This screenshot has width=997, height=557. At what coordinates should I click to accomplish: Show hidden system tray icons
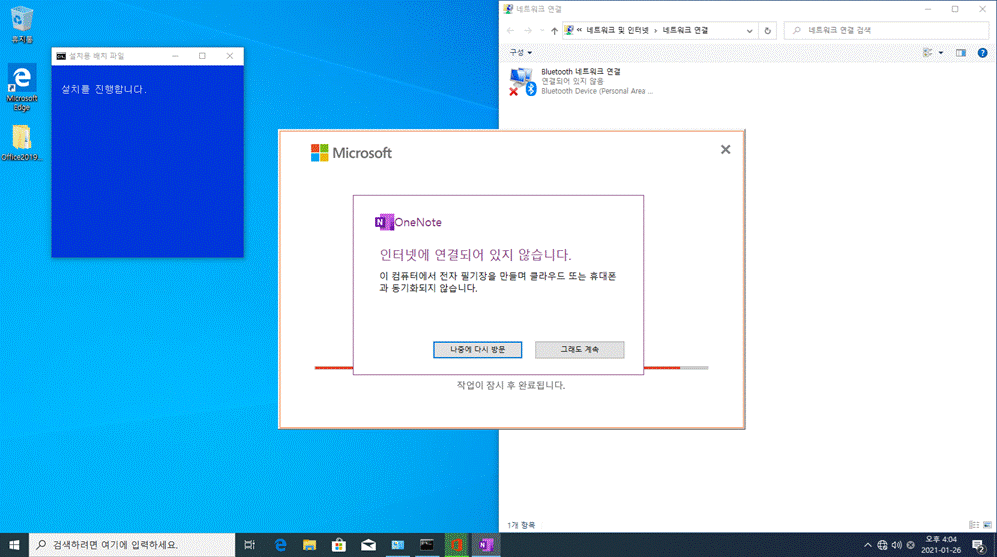(x=867, y=545)
